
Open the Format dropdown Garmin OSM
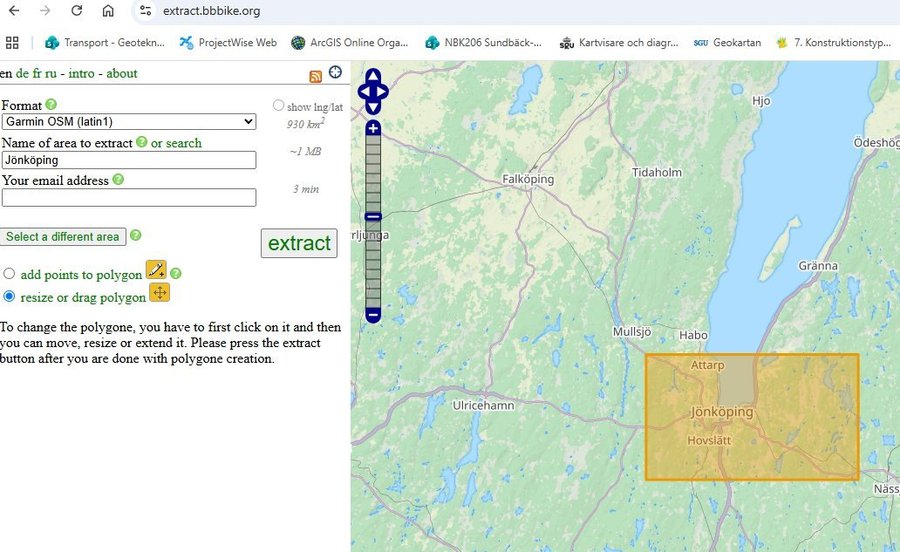[129, 122]
